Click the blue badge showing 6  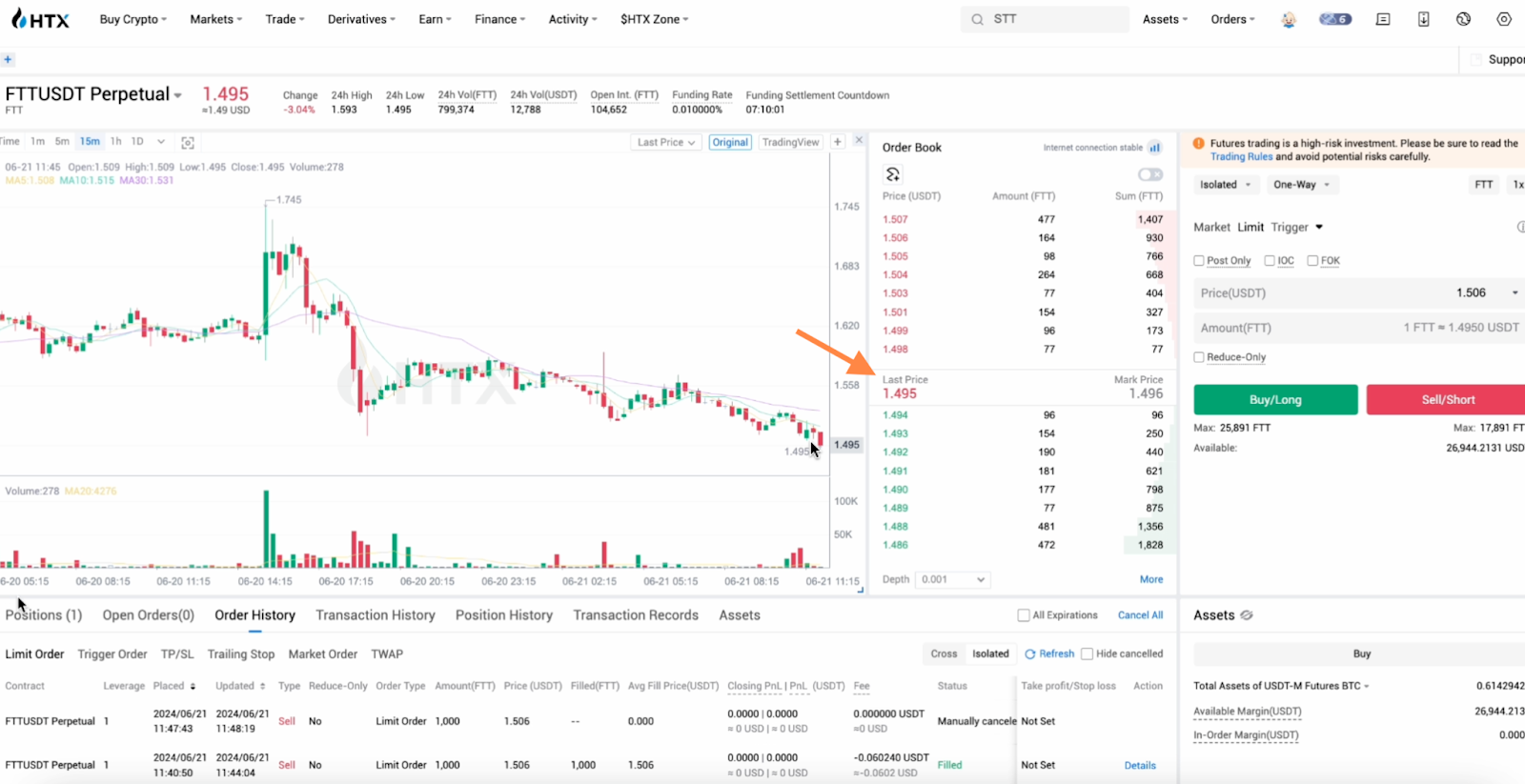pos(1335,19)
